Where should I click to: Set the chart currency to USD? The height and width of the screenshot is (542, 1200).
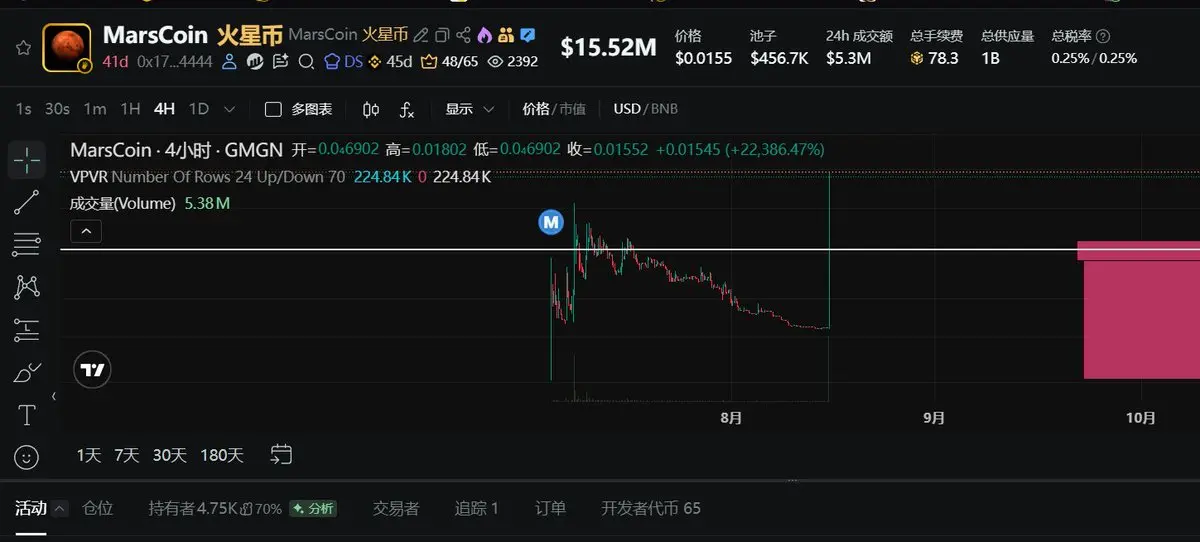(x=627, y=109)
